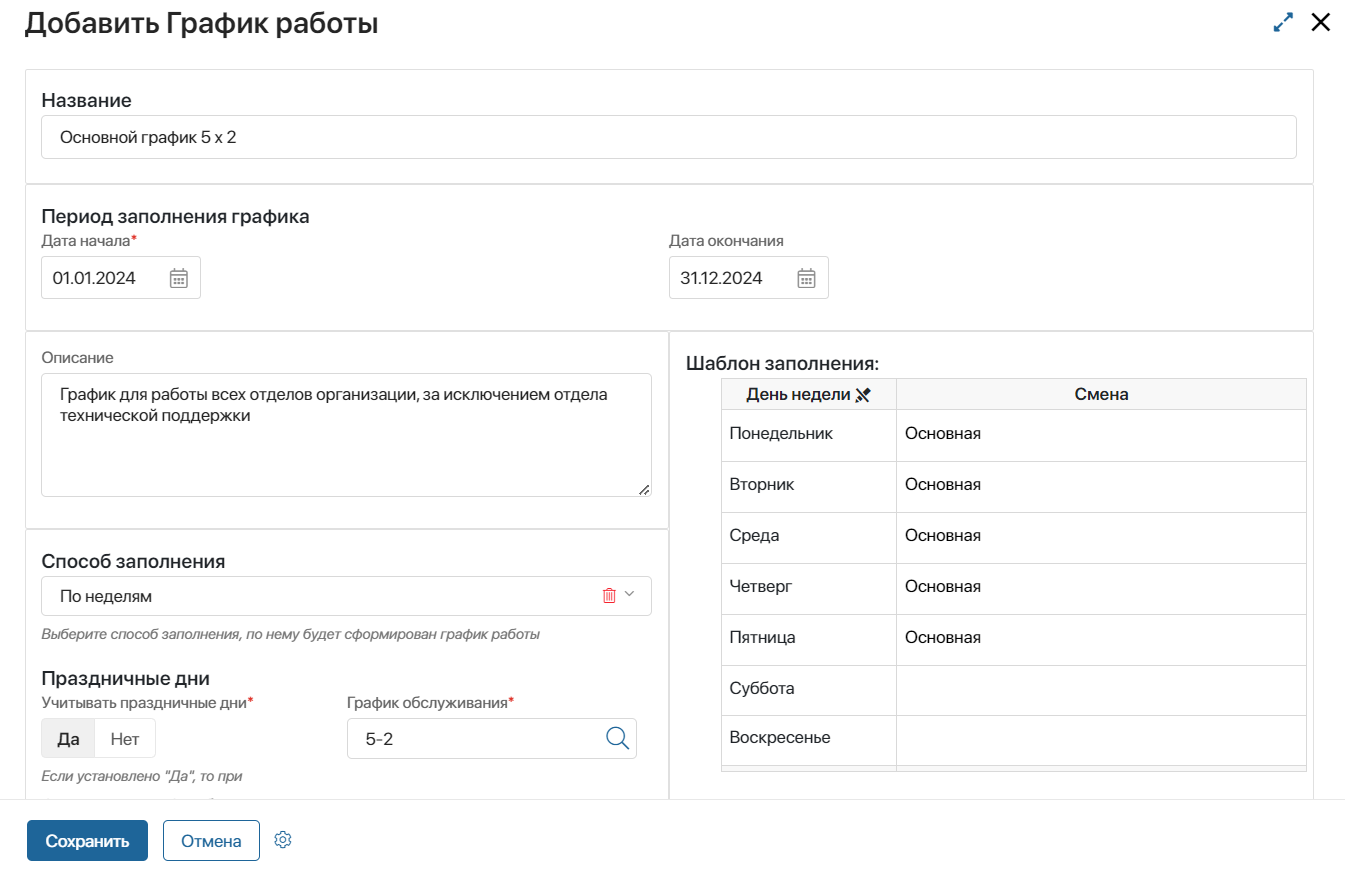Set Учитывать праздничные дни to Да
The width and height of the screenshot is (1345, 870).
(x=68, y=739)
